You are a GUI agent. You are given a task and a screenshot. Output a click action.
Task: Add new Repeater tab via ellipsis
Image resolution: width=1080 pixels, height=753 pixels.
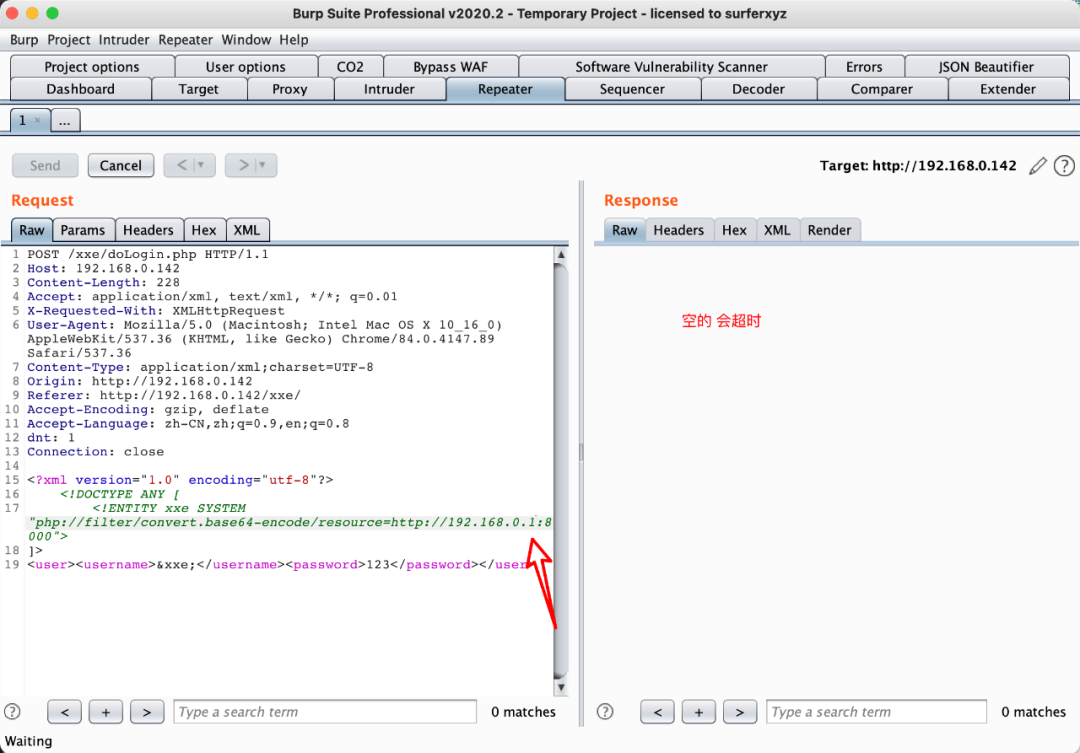click(x=65, y=121)
